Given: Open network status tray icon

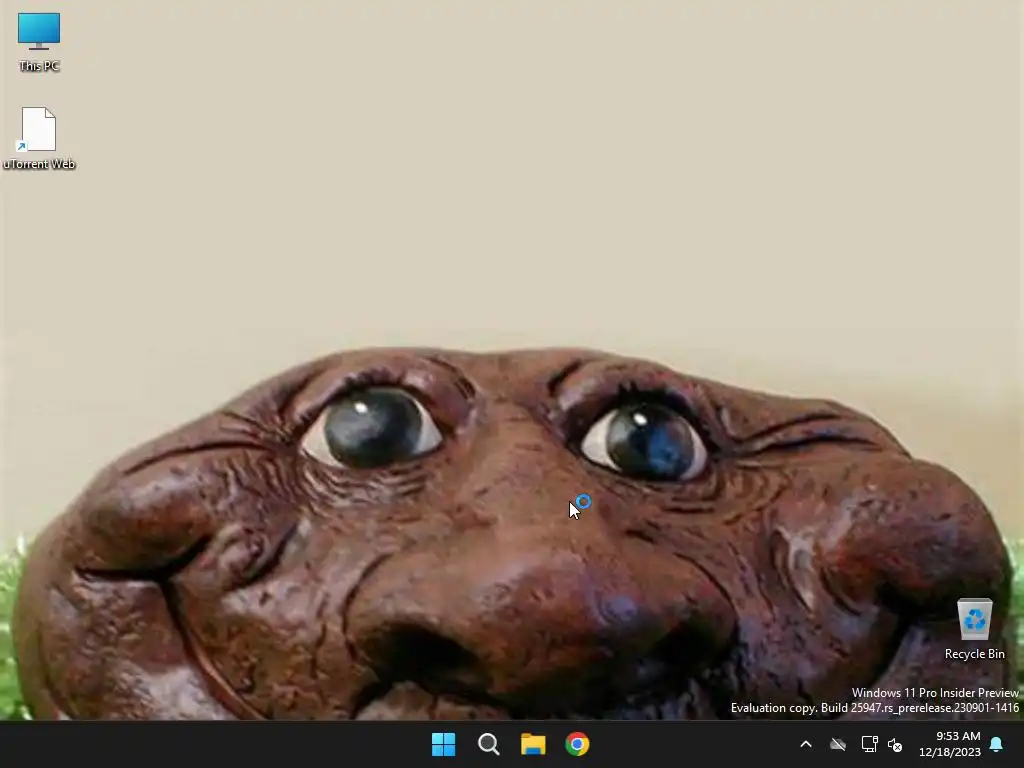Looking at the screenshot, I should tap(869, 744).
